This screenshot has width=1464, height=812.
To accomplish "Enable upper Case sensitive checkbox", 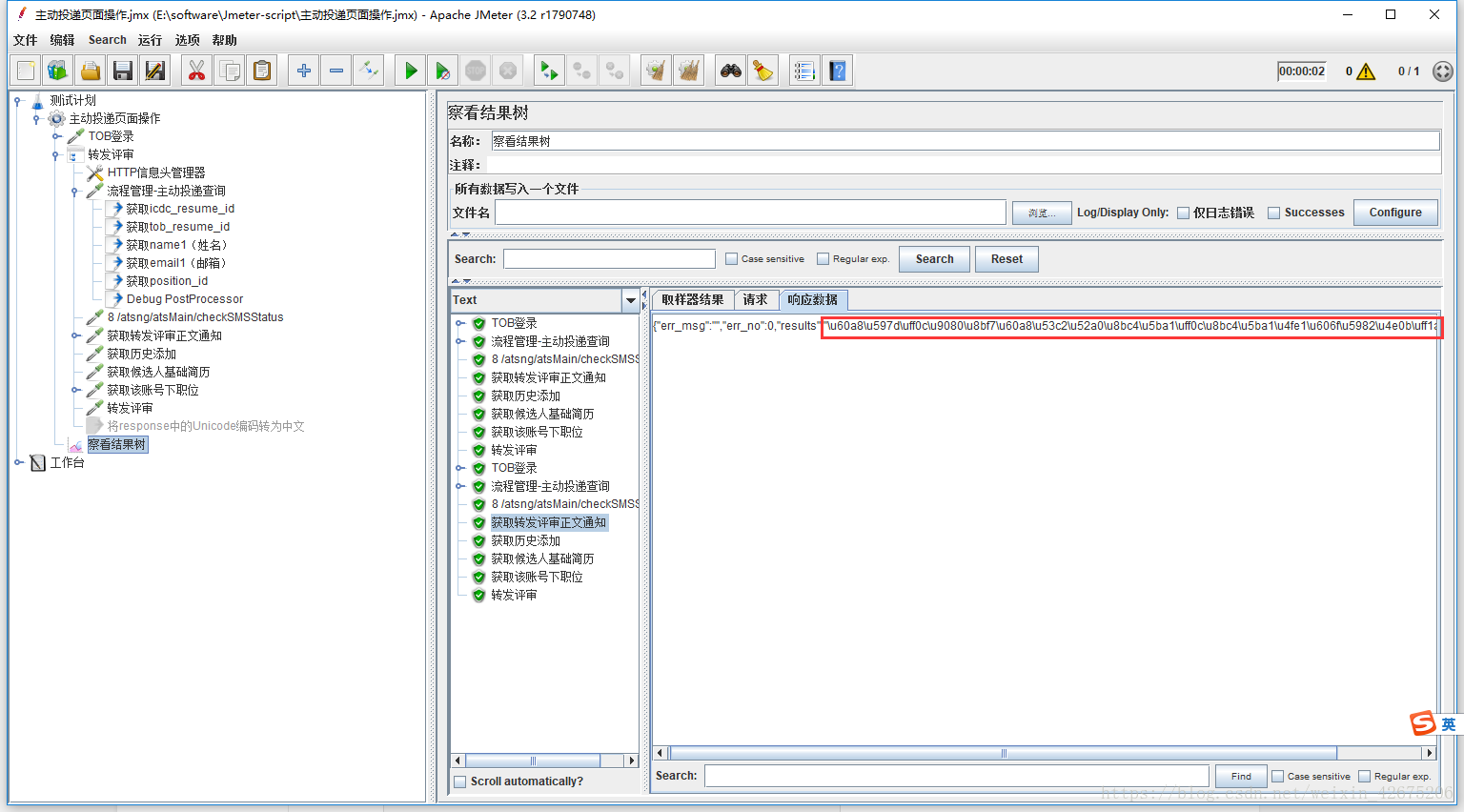I will (x=731, y=259).
